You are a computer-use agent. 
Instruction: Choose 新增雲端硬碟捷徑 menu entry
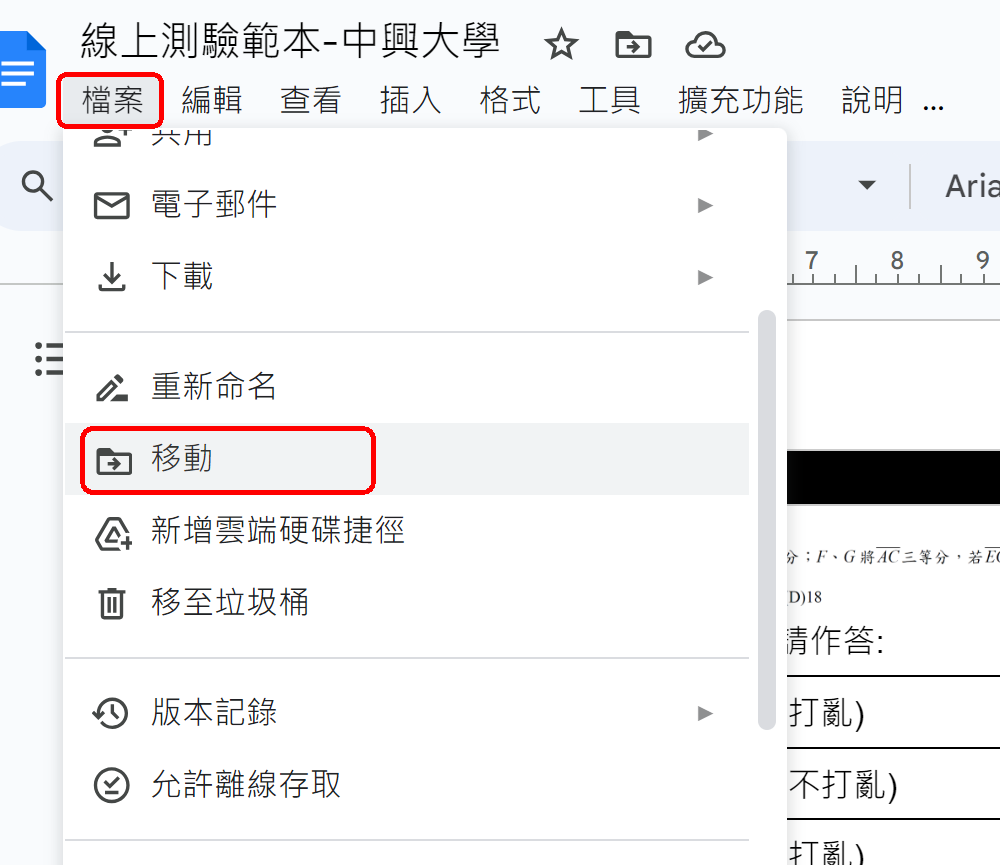click(407, 531)
